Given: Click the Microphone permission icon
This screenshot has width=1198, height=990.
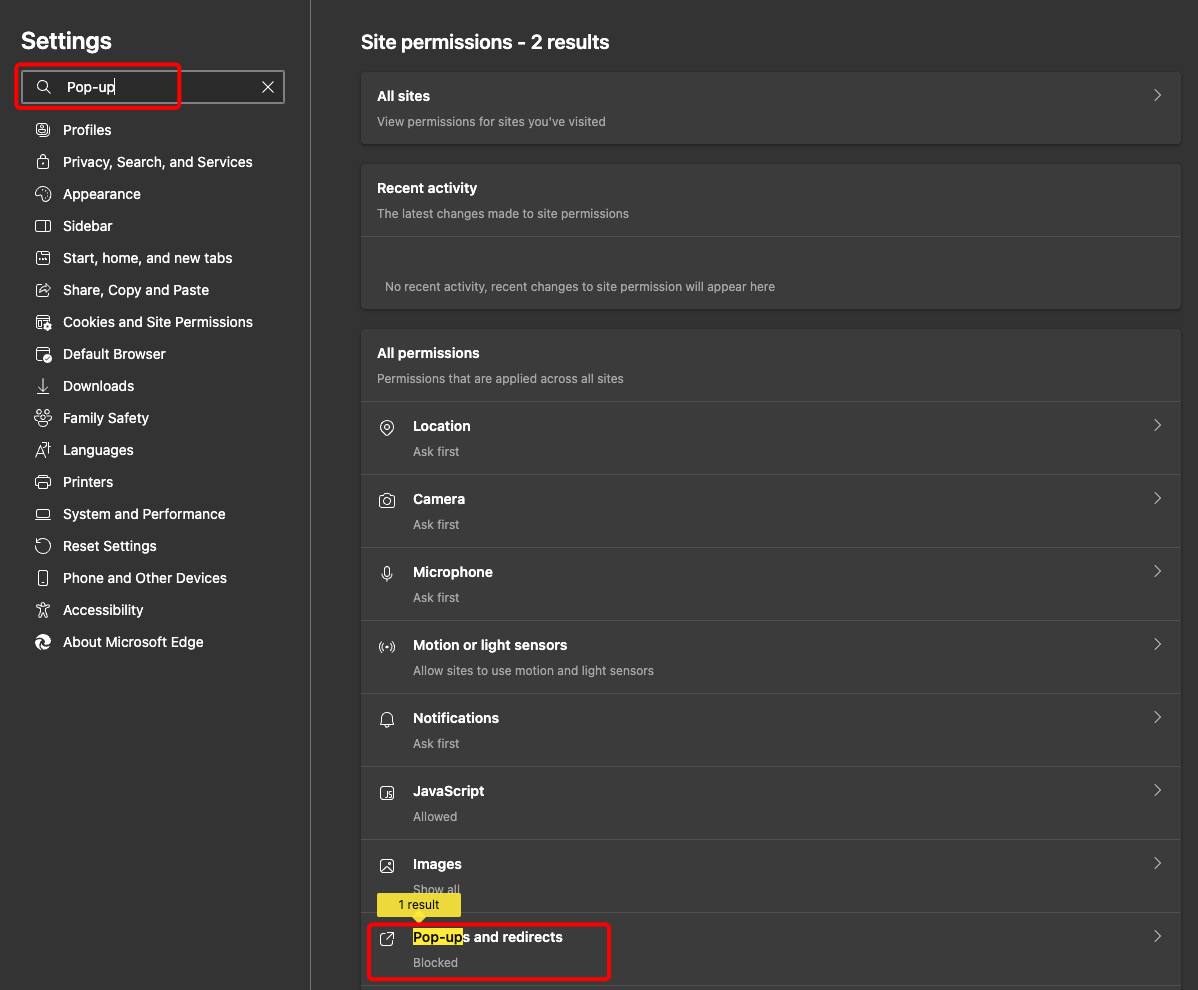Looking at the screenshot, I should pyautogui.click(x=387, y=574).
